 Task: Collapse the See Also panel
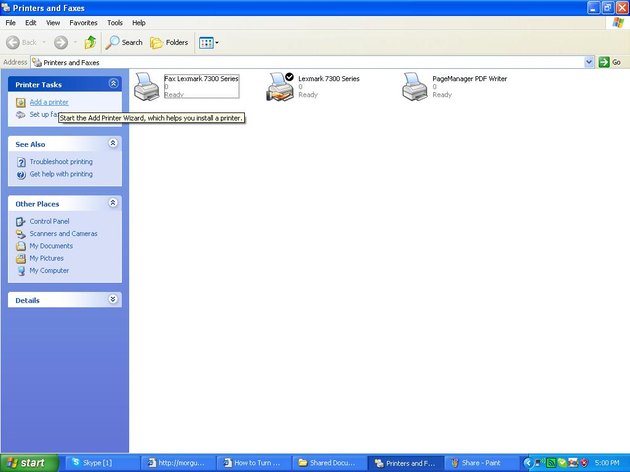113,143
